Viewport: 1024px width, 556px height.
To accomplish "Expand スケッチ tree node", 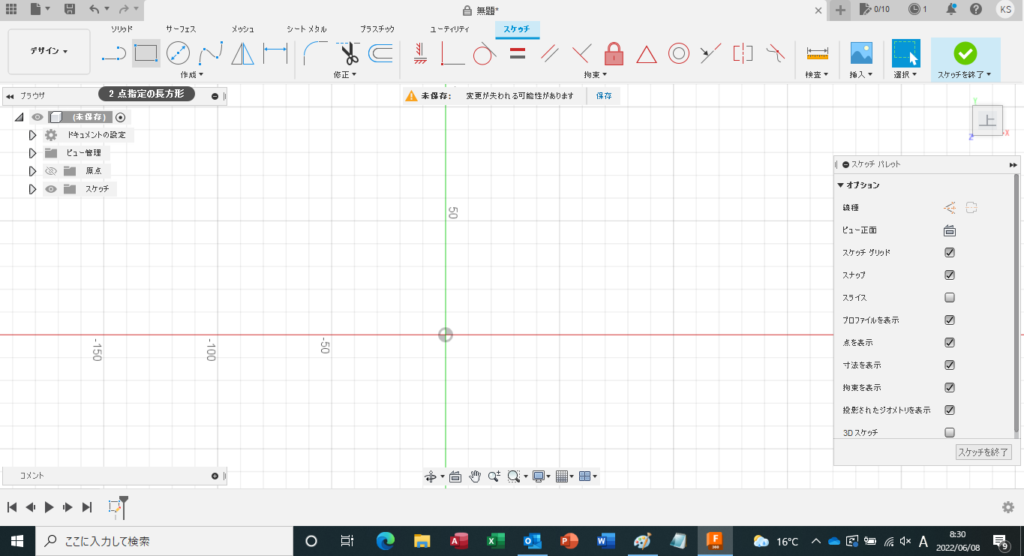I will click(x=32, y=189).
